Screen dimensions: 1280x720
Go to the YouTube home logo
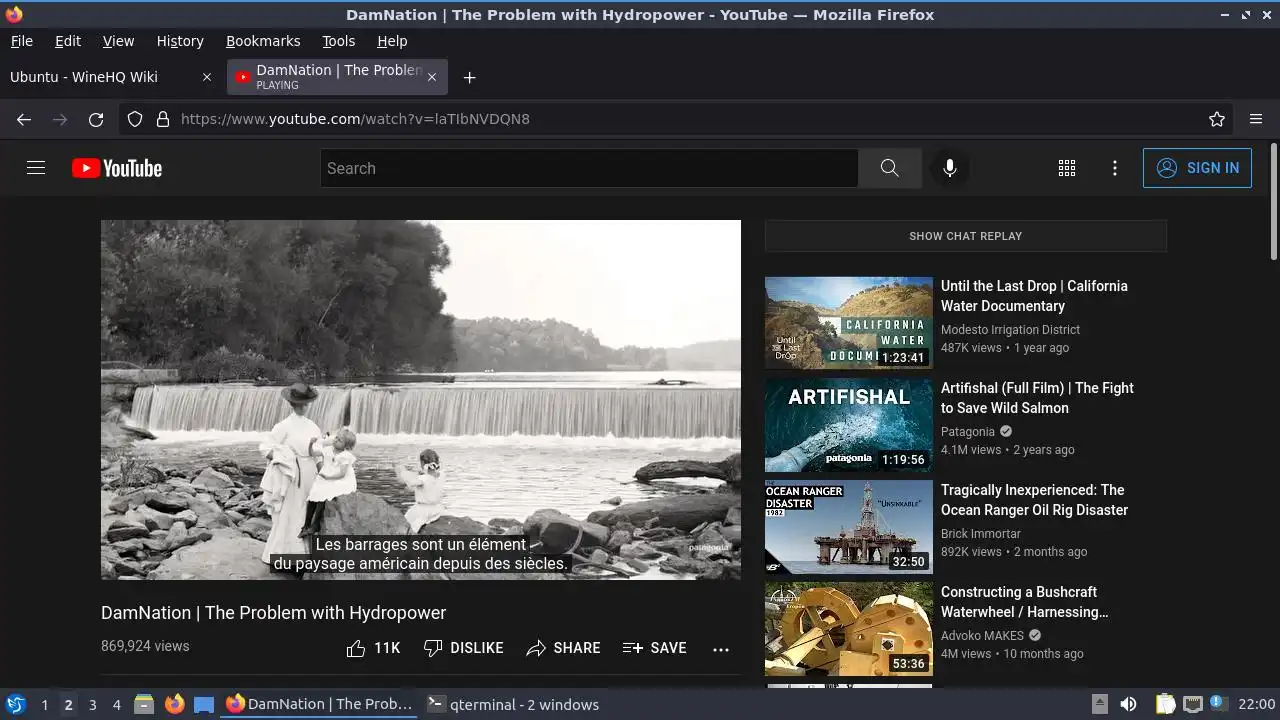[117, 168]
